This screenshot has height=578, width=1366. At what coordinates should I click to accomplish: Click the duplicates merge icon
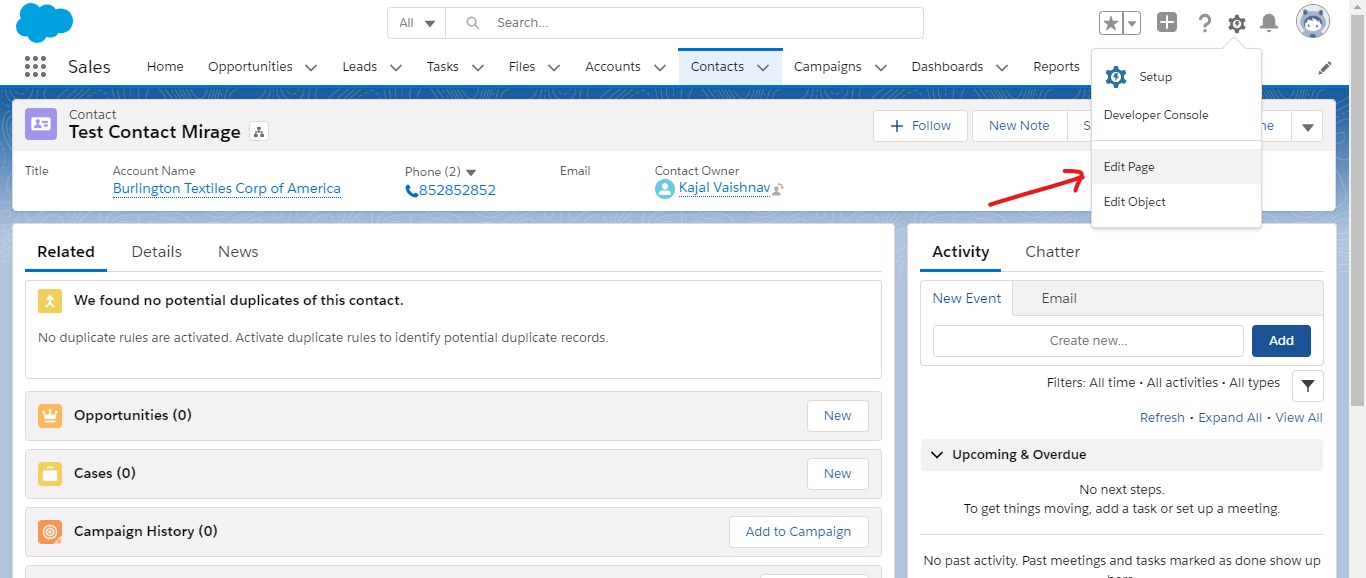tap(50, 300)
